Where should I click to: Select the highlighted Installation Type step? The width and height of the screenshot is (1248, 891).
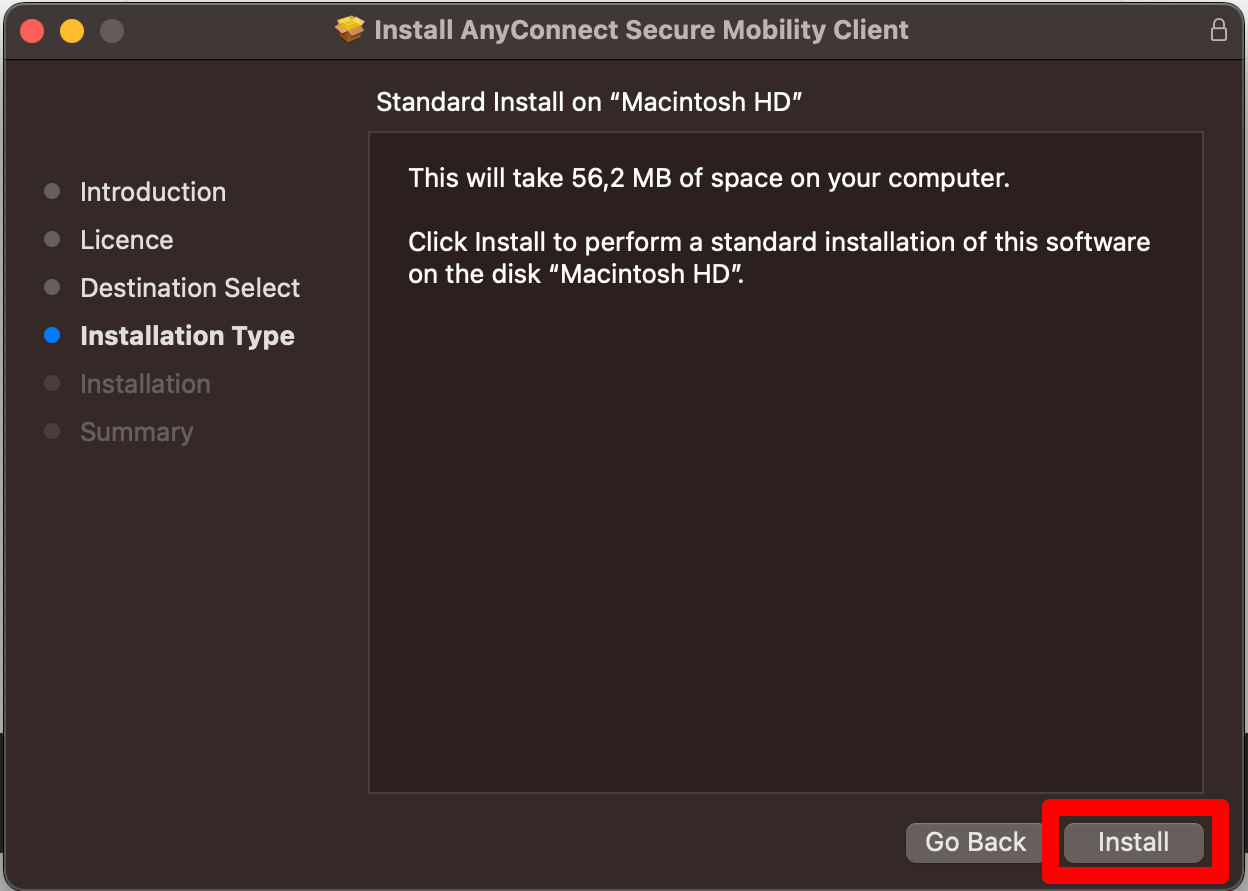(x=187, y=335)
